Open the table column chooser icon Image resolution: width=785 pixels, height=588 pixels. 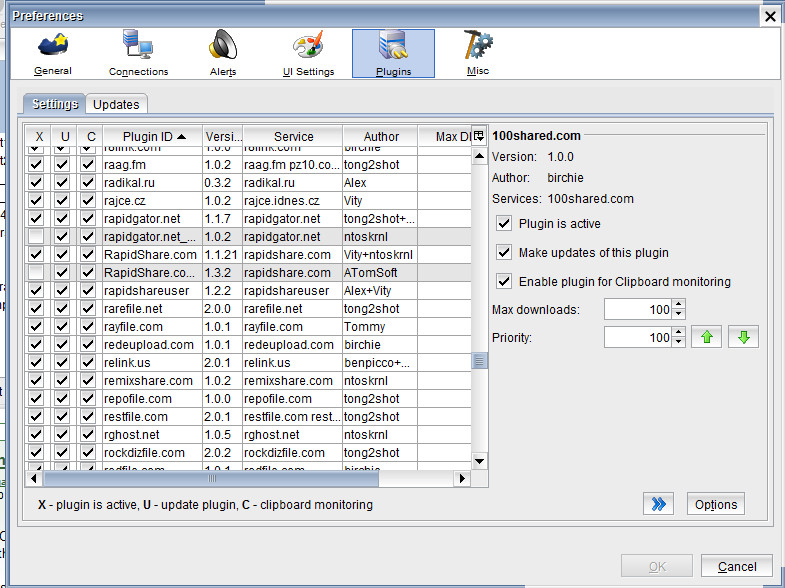478,136
